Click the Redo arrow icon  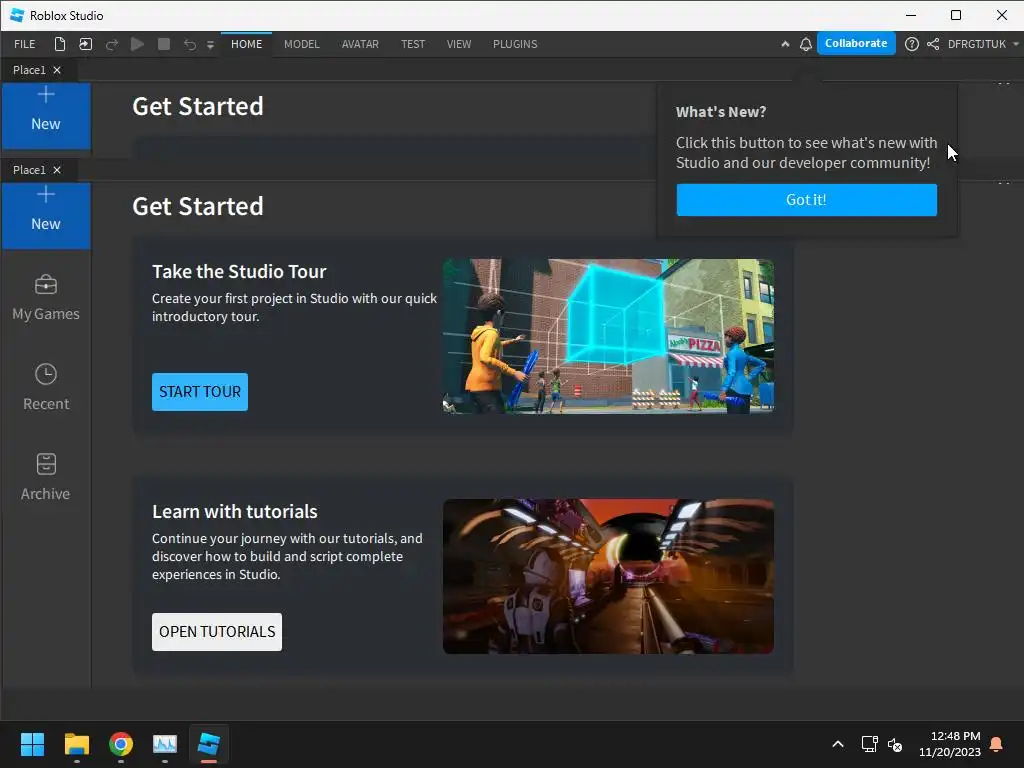click(x=112, y=44)
